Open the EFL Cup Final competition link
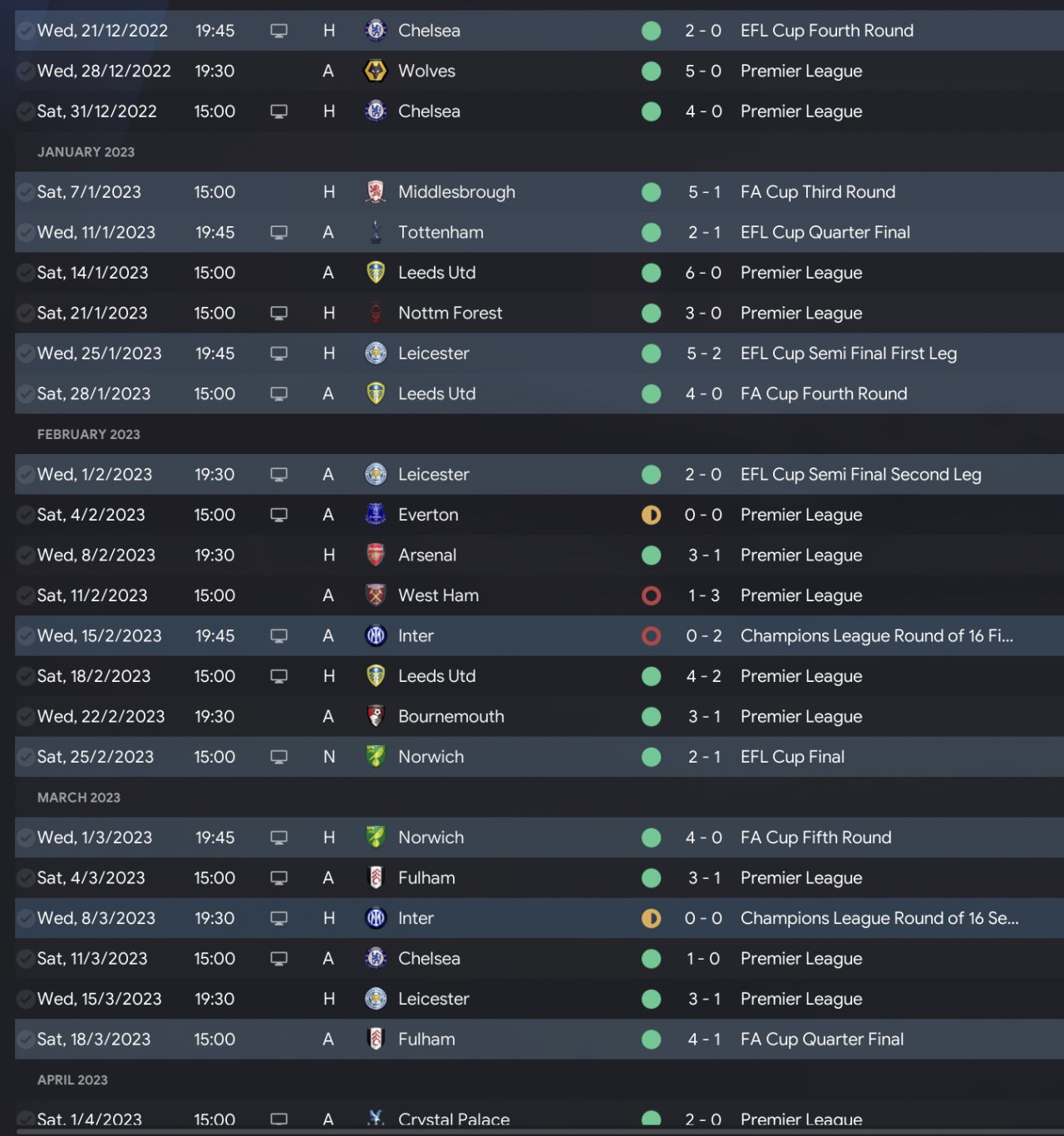The width and height of the screenshot is (1064, 1136). click(x=792, y=757)
